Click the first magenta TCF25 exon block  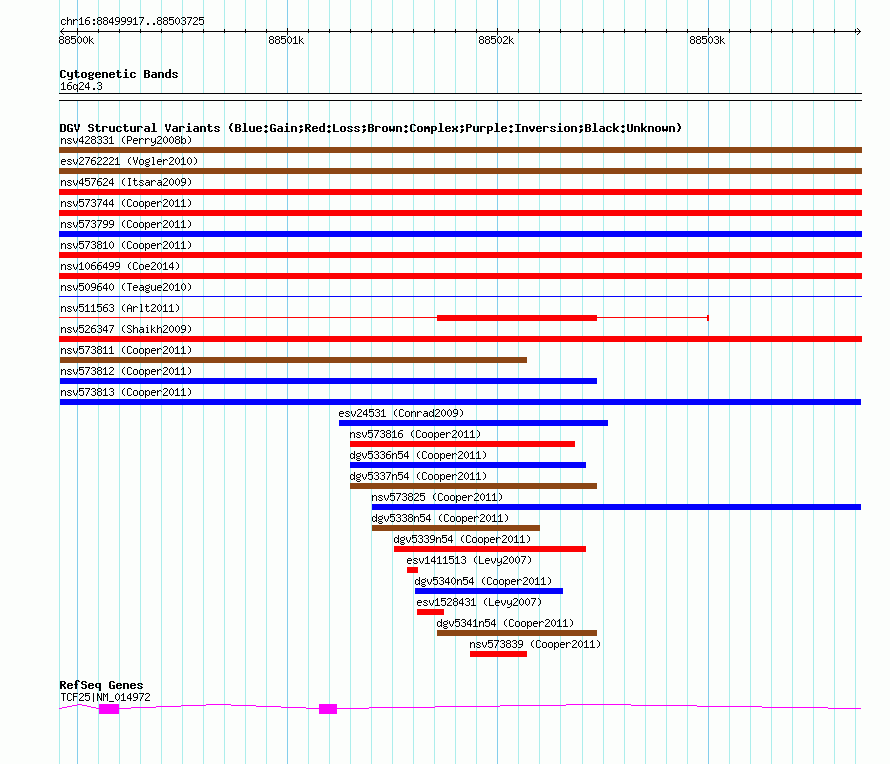[x=109, y=709]
